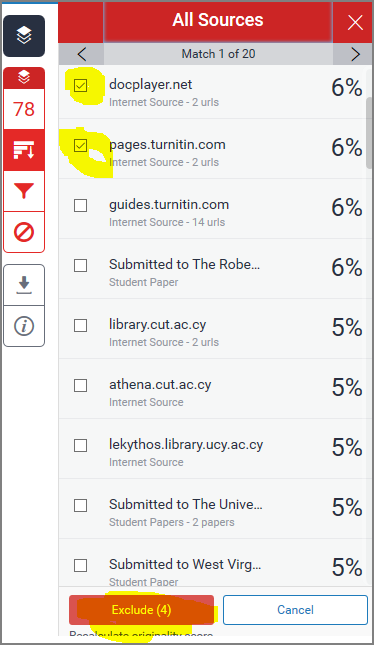Go to previous match arrow
The width and height of the screenshot is (374, 645).
81,54
